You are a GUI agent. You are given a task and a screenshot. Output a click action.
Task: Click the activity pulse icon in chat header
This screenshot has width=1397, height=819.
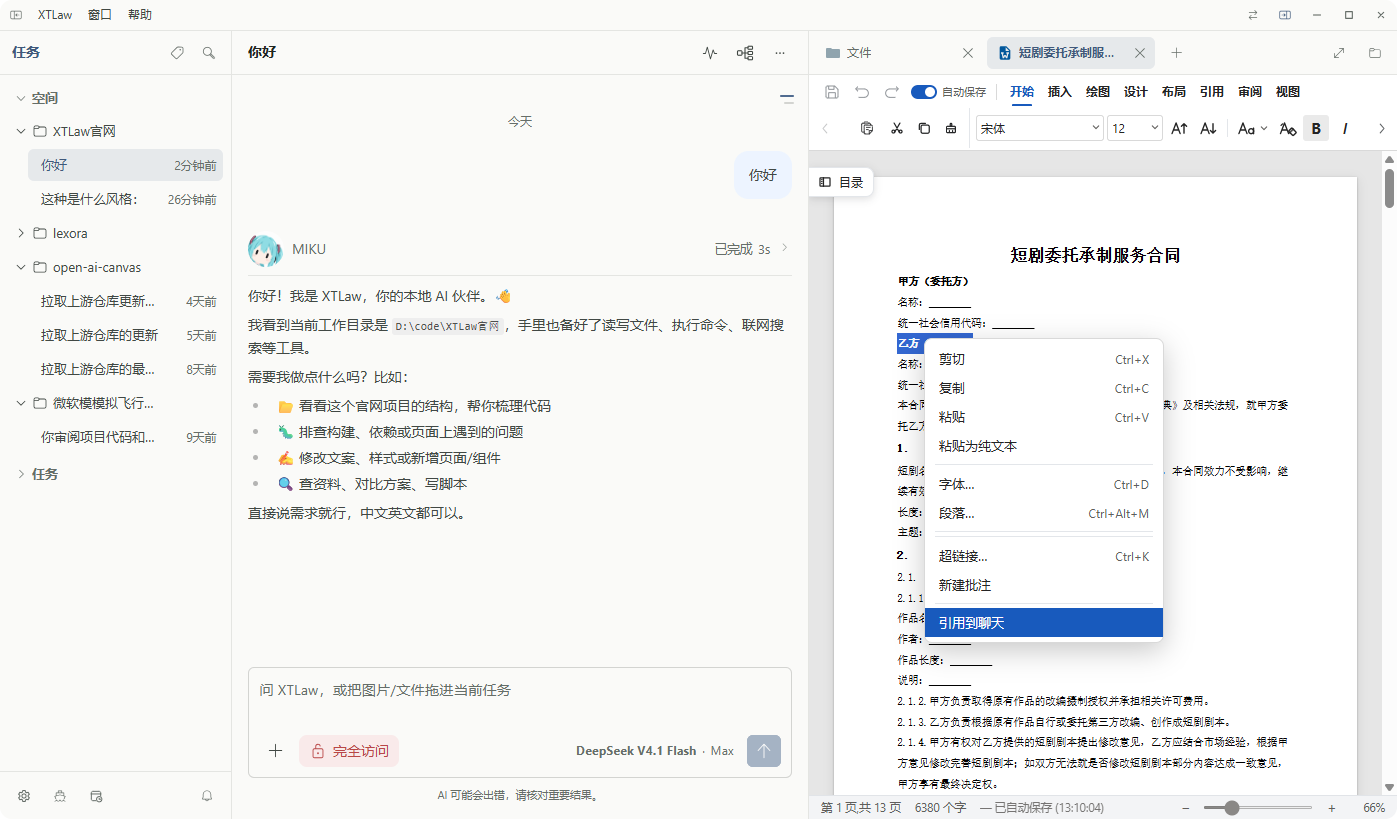click(710, 53)
